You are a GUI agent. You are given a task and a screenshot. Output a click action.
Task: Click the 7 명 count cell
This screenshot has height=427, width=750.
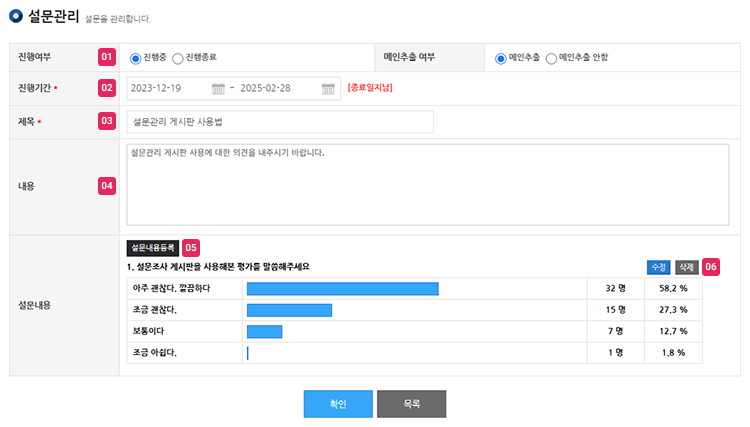[616, 331]
